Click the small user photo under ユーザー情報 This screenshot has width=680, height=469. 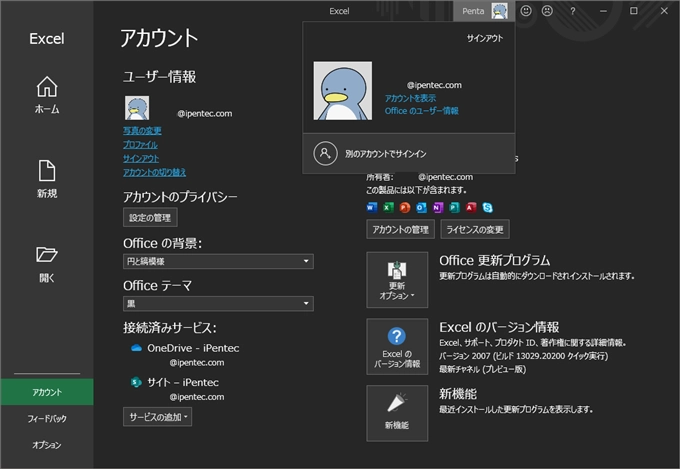click(137, 108)
